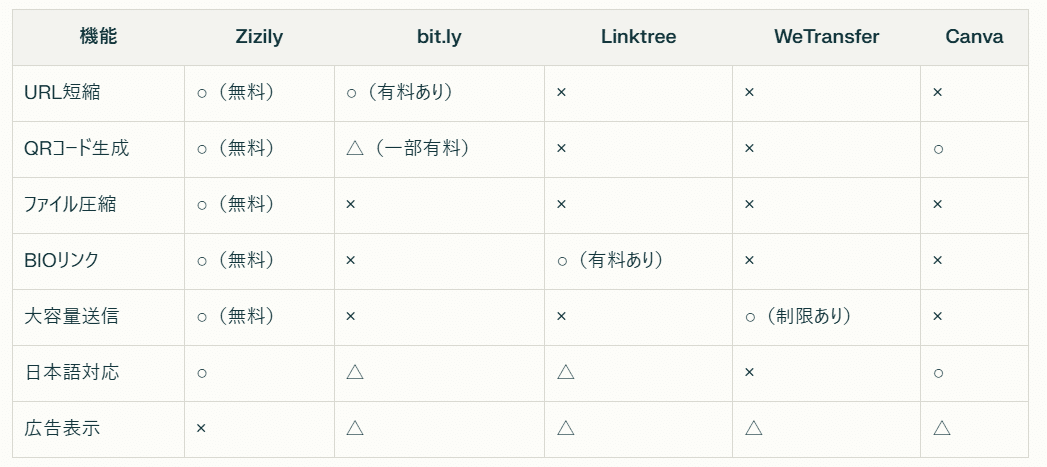Click bit.ly's △（一部有料） QR code cell
Screen dimensions: 1047x467
pos(407,148)
